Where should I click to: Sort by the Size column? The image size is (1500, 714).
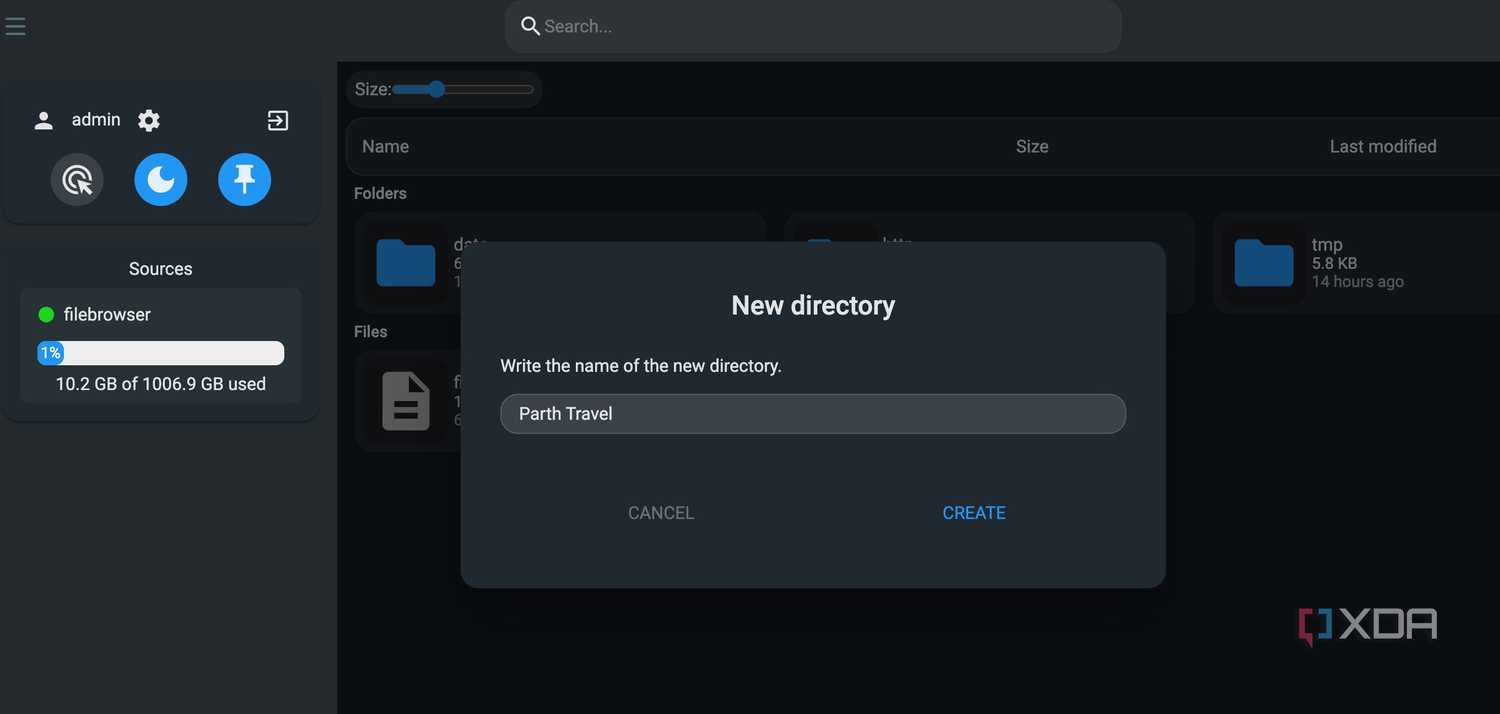point(1032,147)
